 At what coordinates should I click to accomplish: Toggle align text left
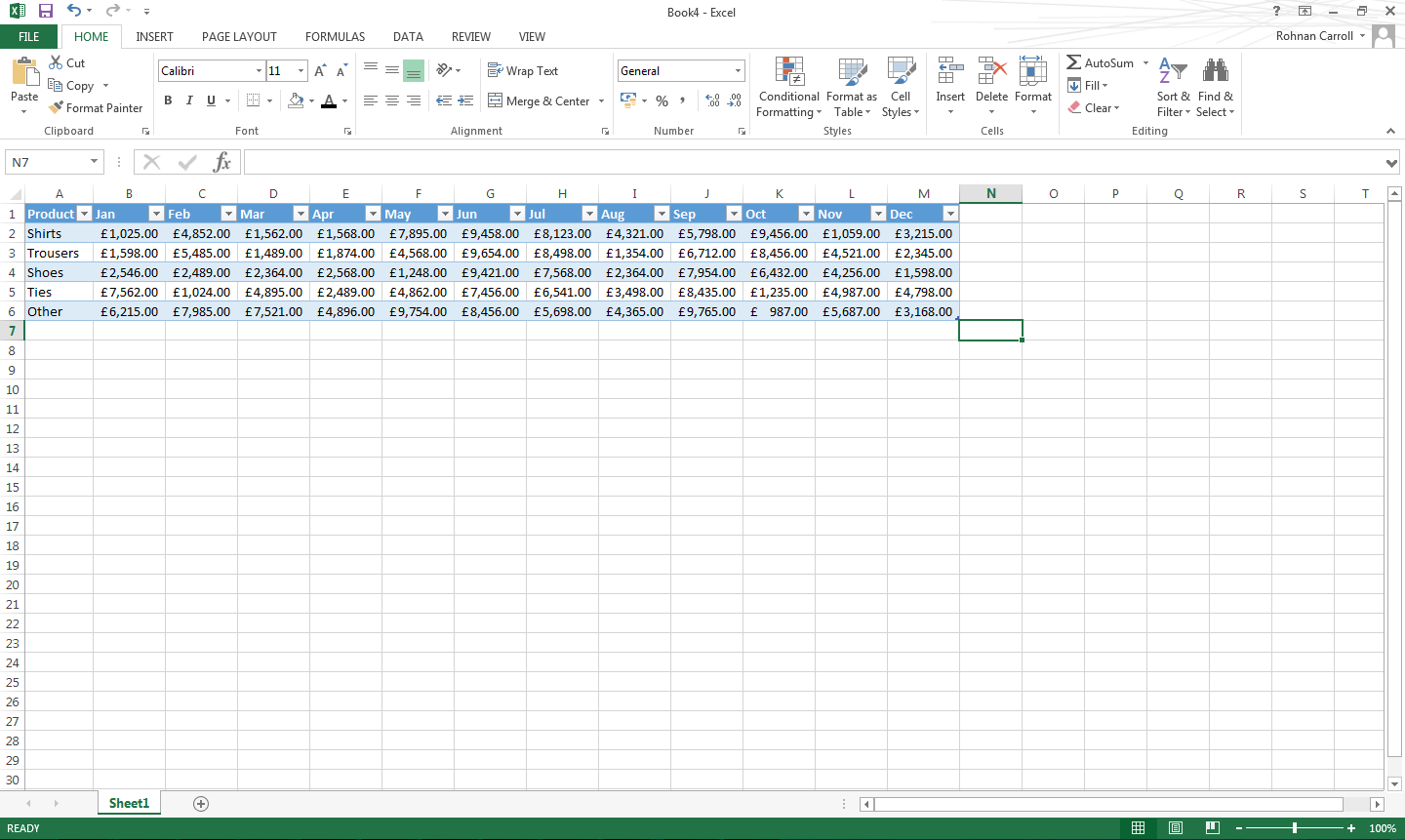click(x=371, y=100)
